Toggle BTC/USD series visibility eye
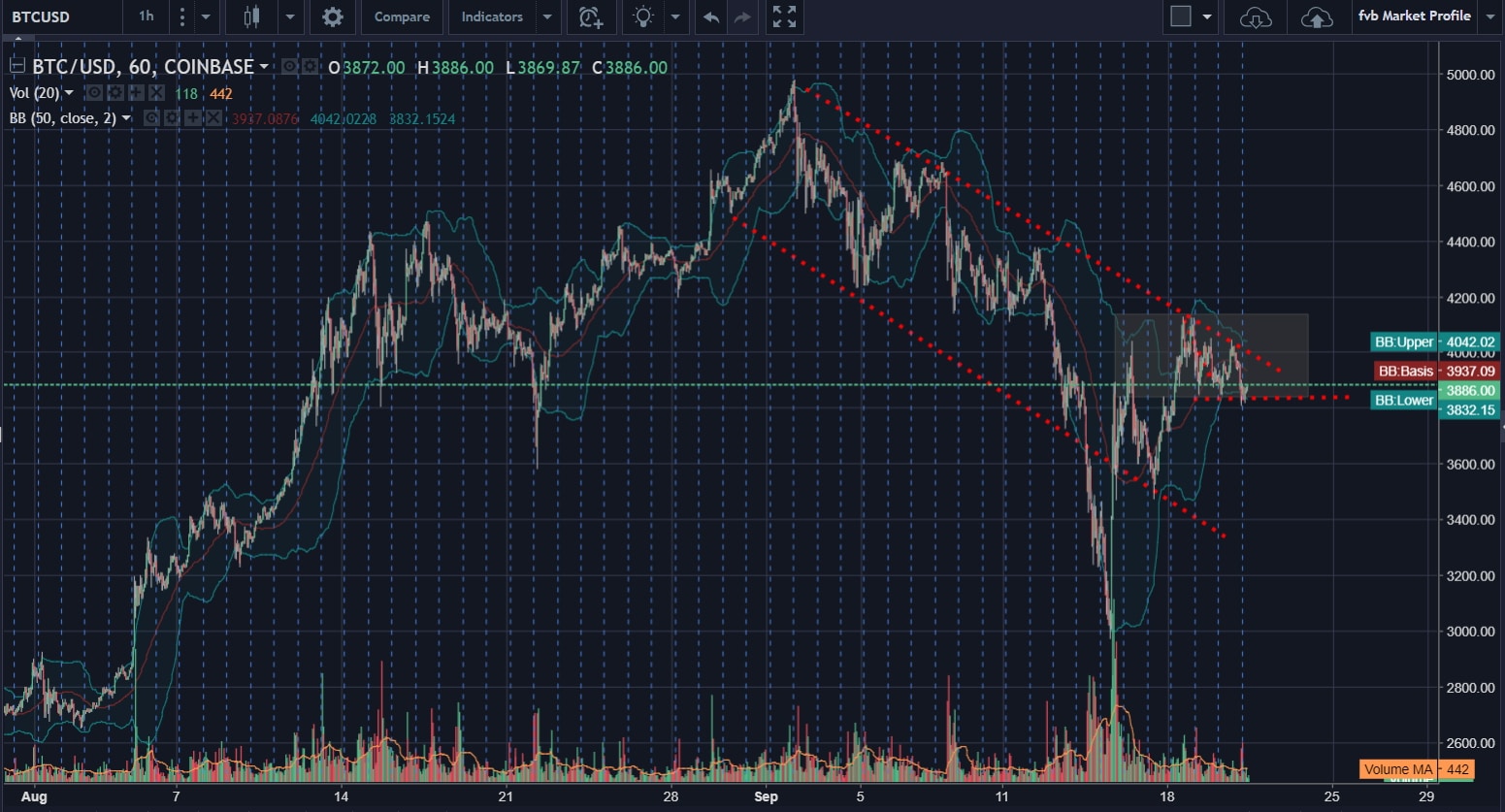Screen dimensions: 1505x812 (x=289, y=67)
